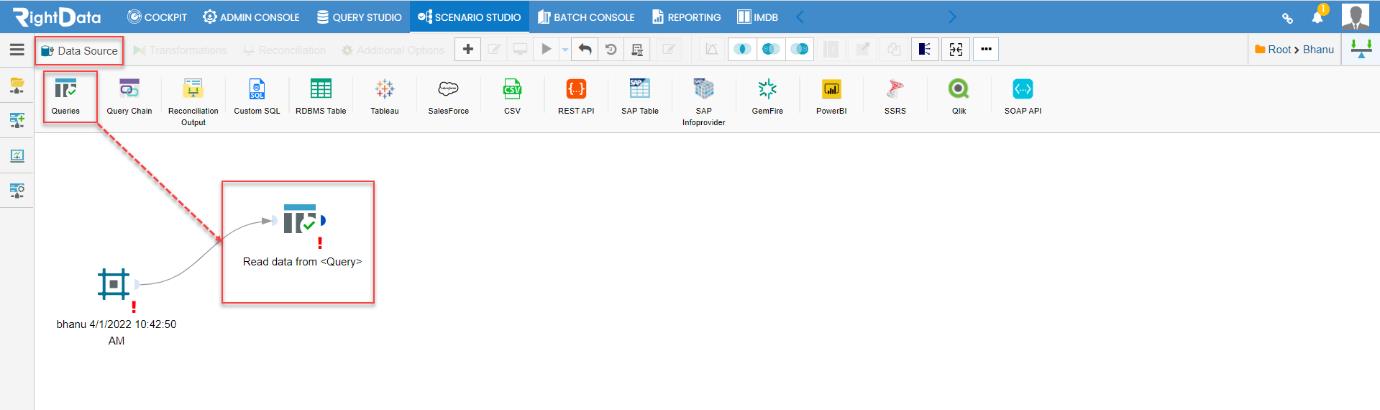Select the 'Read data from <Query>' node
This screenshot has width=1380, height=410.
tap(299, 222)
